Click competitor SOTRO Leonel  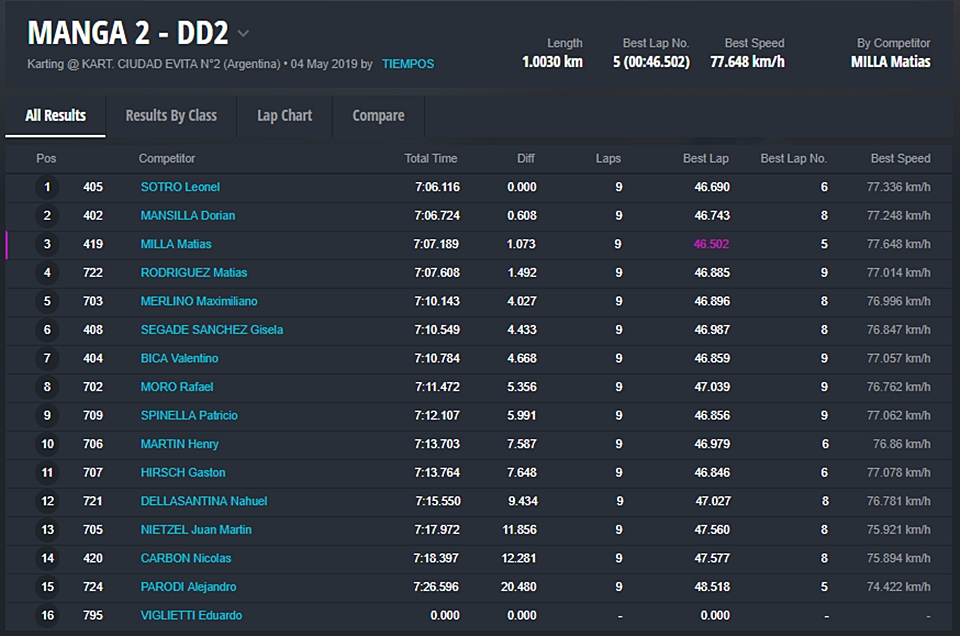pos(180,187)
